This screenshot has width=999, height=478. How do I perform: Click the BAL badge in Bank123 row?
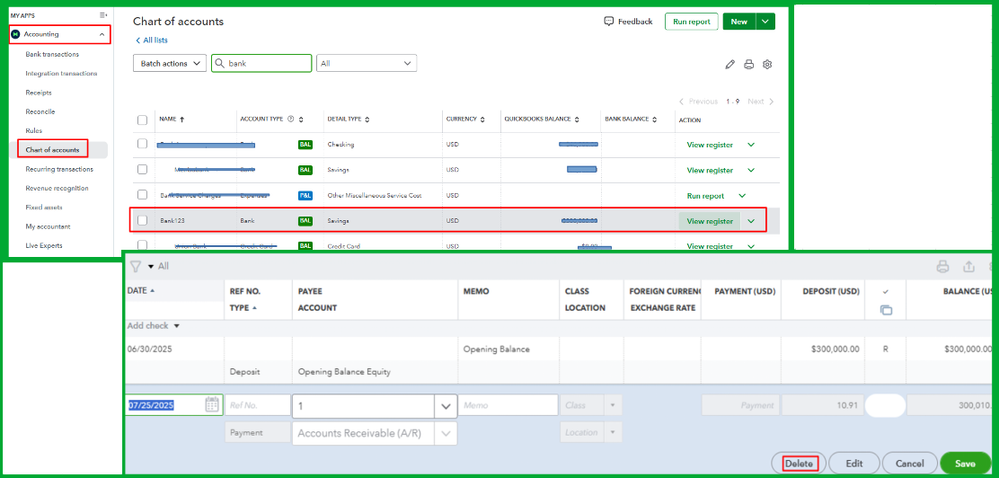(x=305, y=221)
